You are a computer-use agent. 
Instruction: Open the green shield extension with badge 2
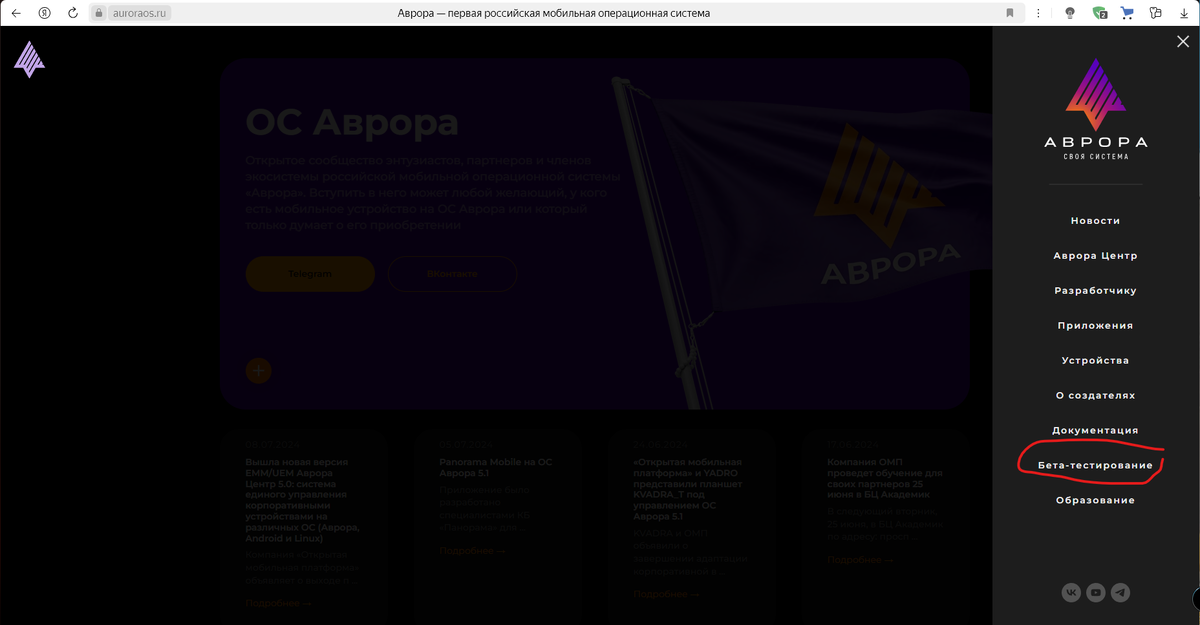(x=1100, y=13)
